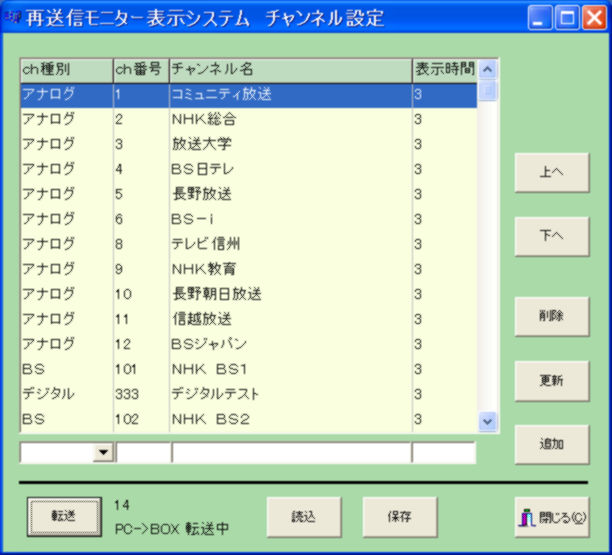Close the window with the red X
Screen dimensions: 612x555
point(594,18)
